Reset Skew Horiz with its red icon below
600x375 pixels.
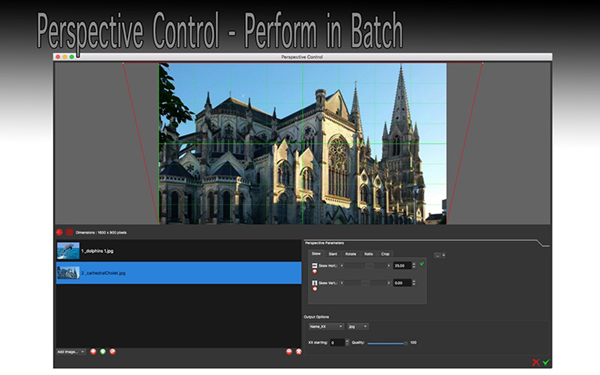tap(315, 272)
